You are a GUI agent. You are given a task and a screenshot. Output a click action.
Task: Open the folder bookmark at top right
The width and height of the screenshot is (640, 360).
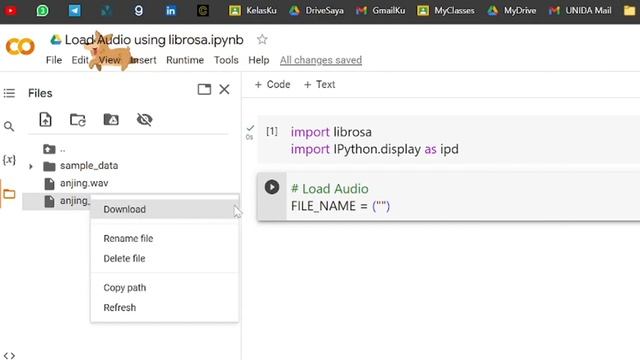pyautogui.click(x=630, y=10)
